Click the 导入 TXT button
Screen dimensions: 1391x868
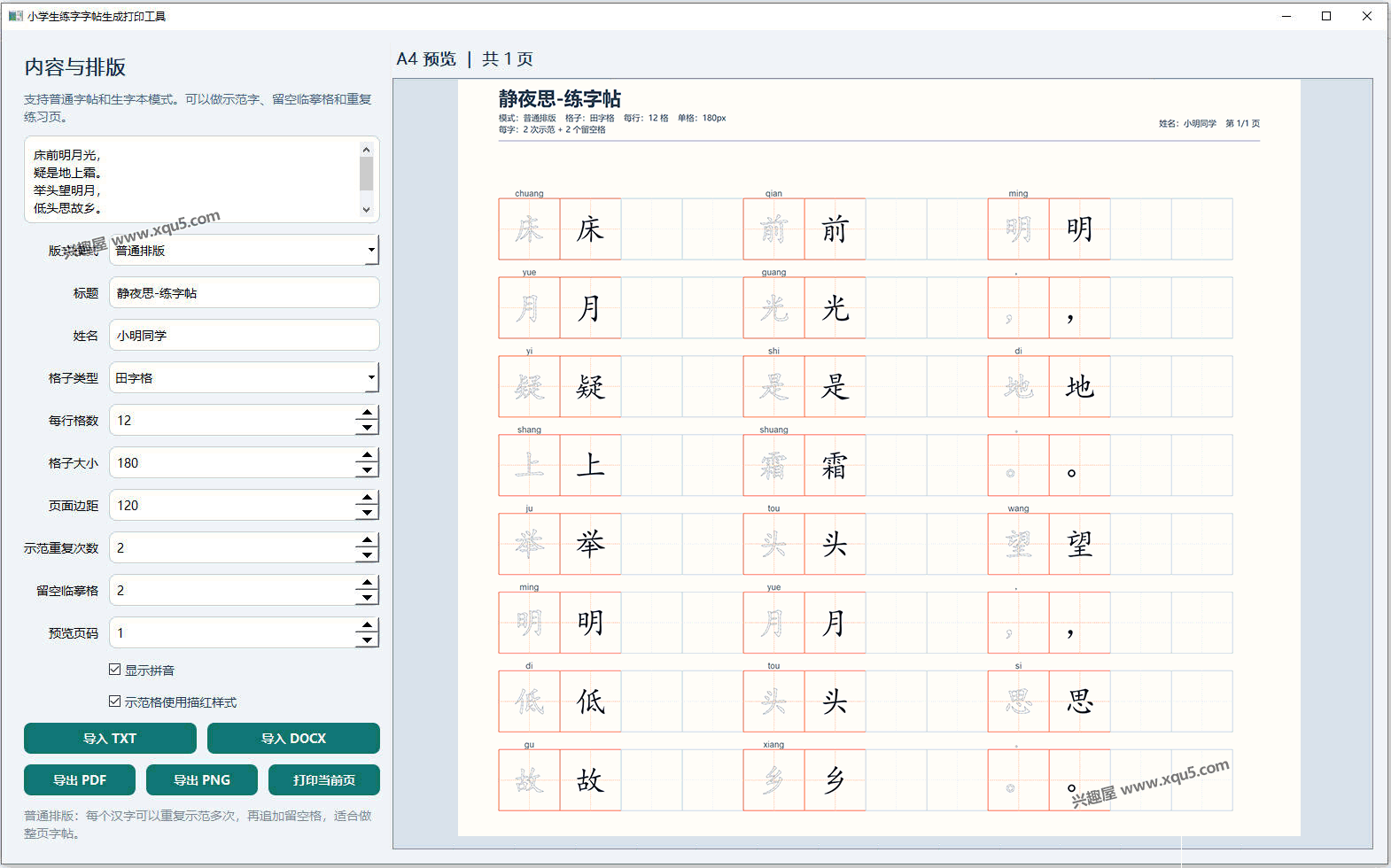pyautogui.click(x=110, y=739)
